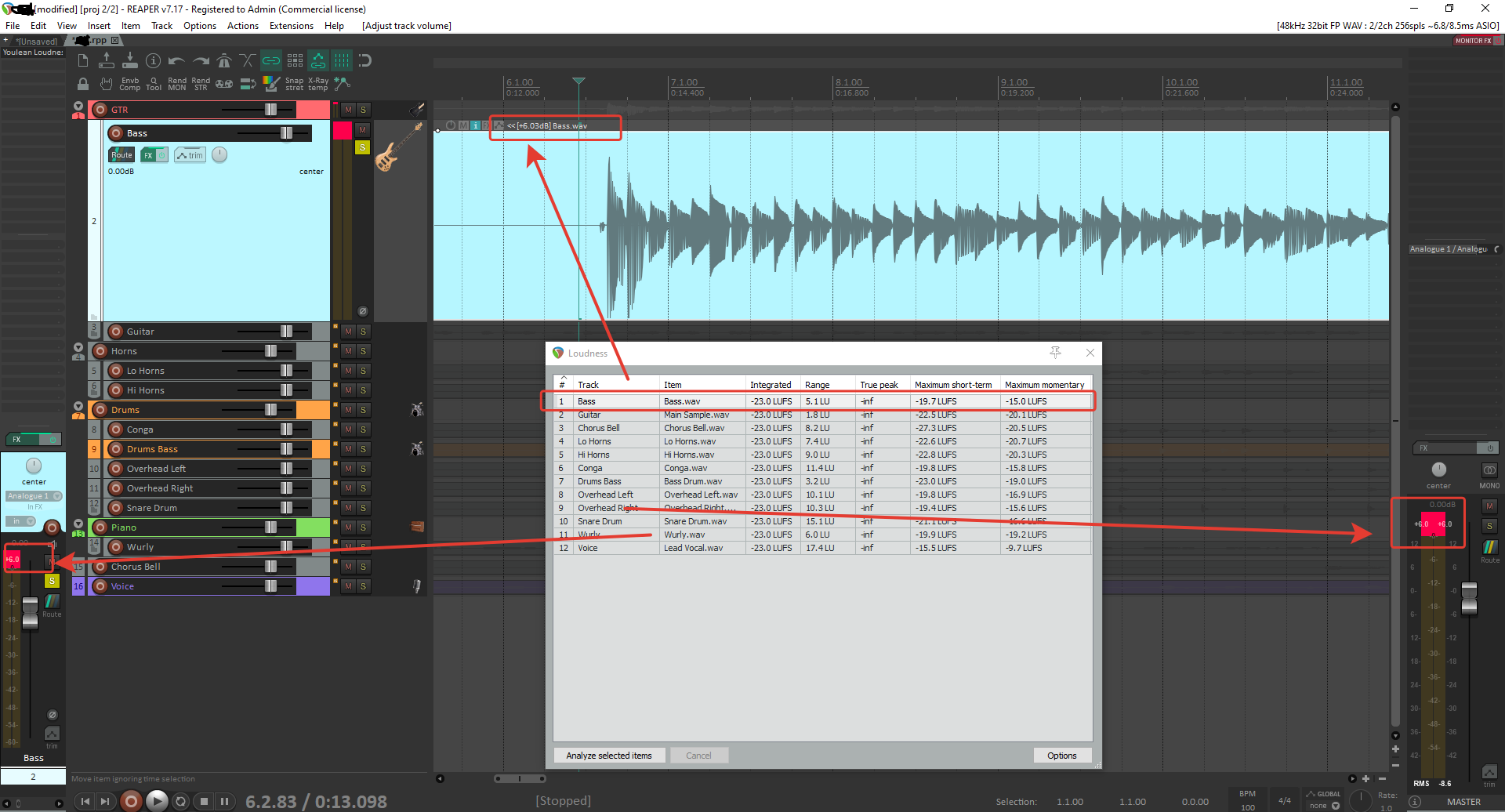Click the transport Record button

point(131,801)
